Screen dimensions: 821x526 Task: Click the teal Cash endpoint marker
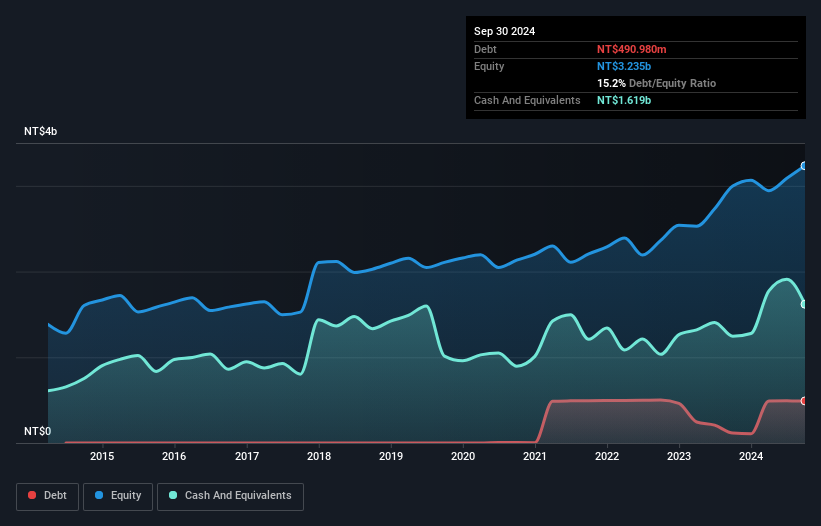(x=804, y=304)
